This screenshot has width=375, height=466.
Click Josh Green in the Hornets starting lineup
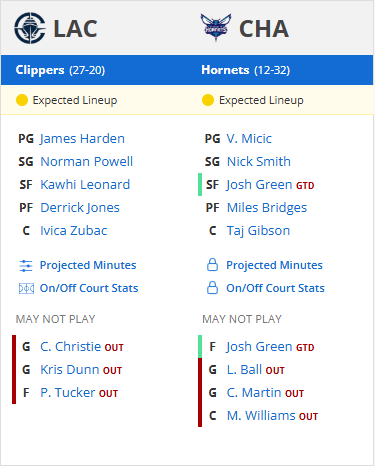[x=259, y=185]
